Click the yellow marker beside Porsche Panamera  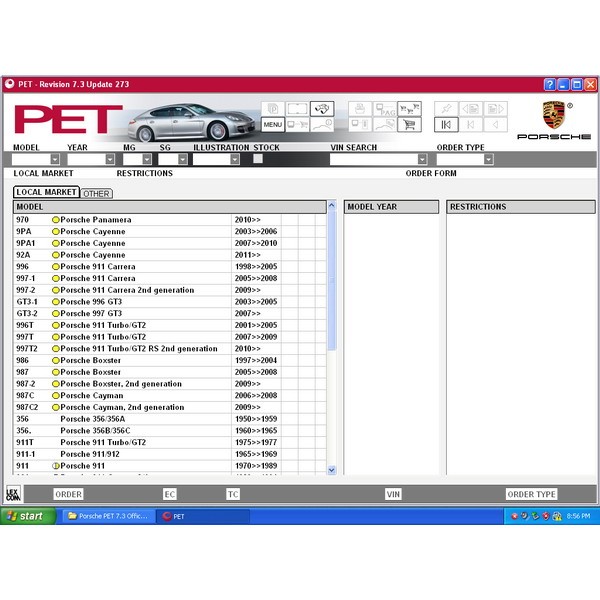pyautogui.click(x=56, y=220)
